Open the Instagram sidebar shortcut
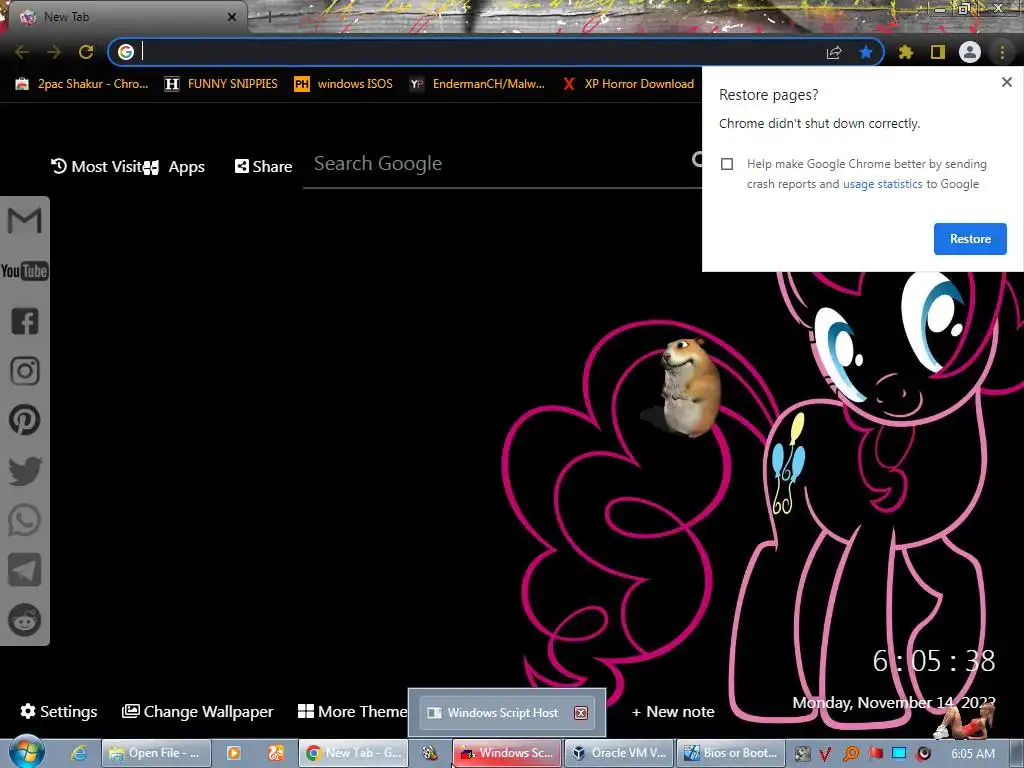This screenshot has width=1024, height=768. 25,371
